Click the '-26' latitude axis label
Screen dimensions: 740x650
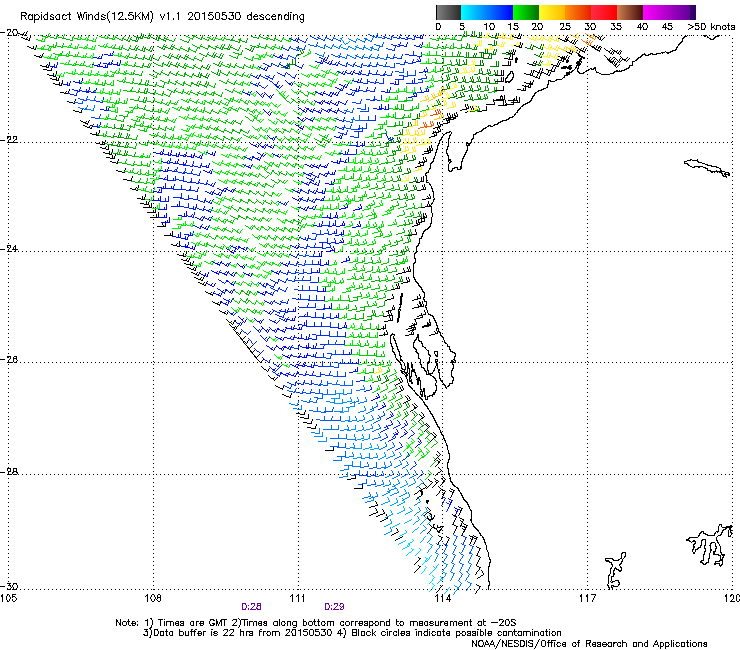coord(9,360)
